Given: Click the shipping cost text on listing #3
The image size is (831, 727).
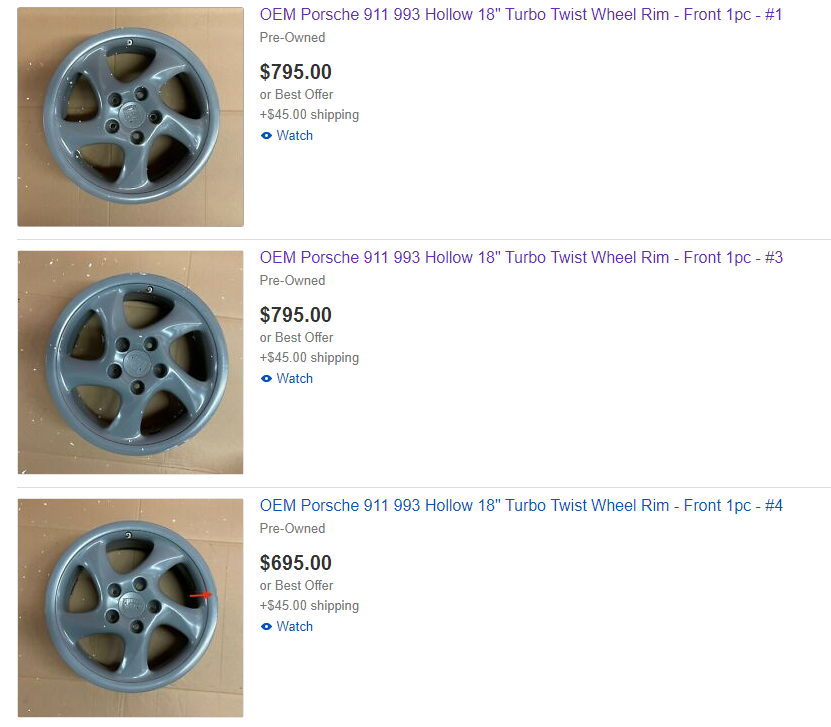Looking at the screenshot, I should coord(309,358).
